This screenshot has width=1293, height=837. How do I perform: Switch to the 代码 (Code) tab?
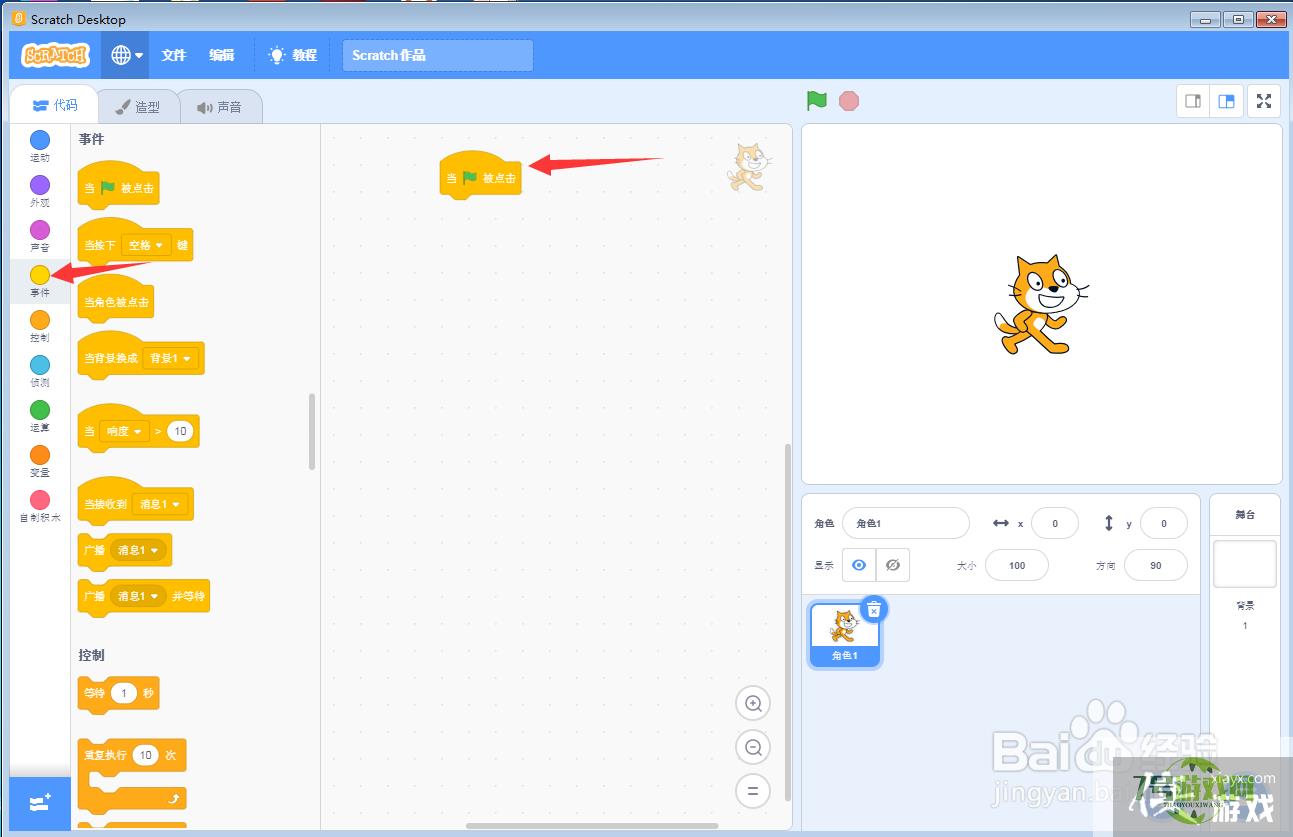pos(54,105)
